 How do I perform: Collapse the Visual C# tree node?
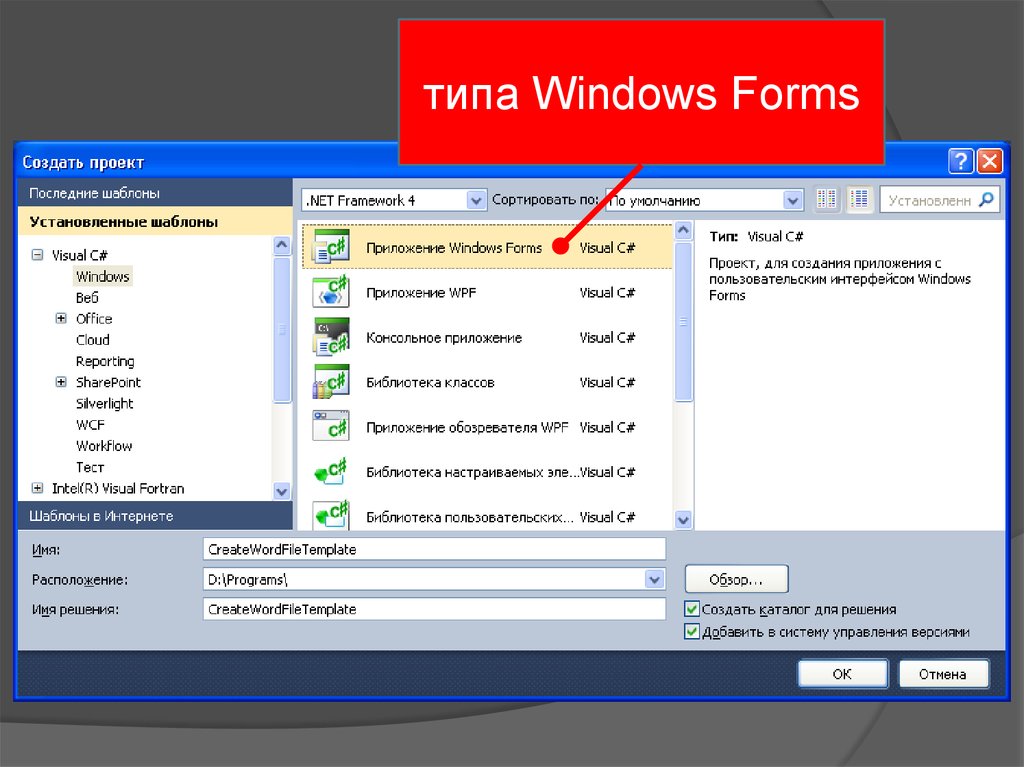click(38, 256)
